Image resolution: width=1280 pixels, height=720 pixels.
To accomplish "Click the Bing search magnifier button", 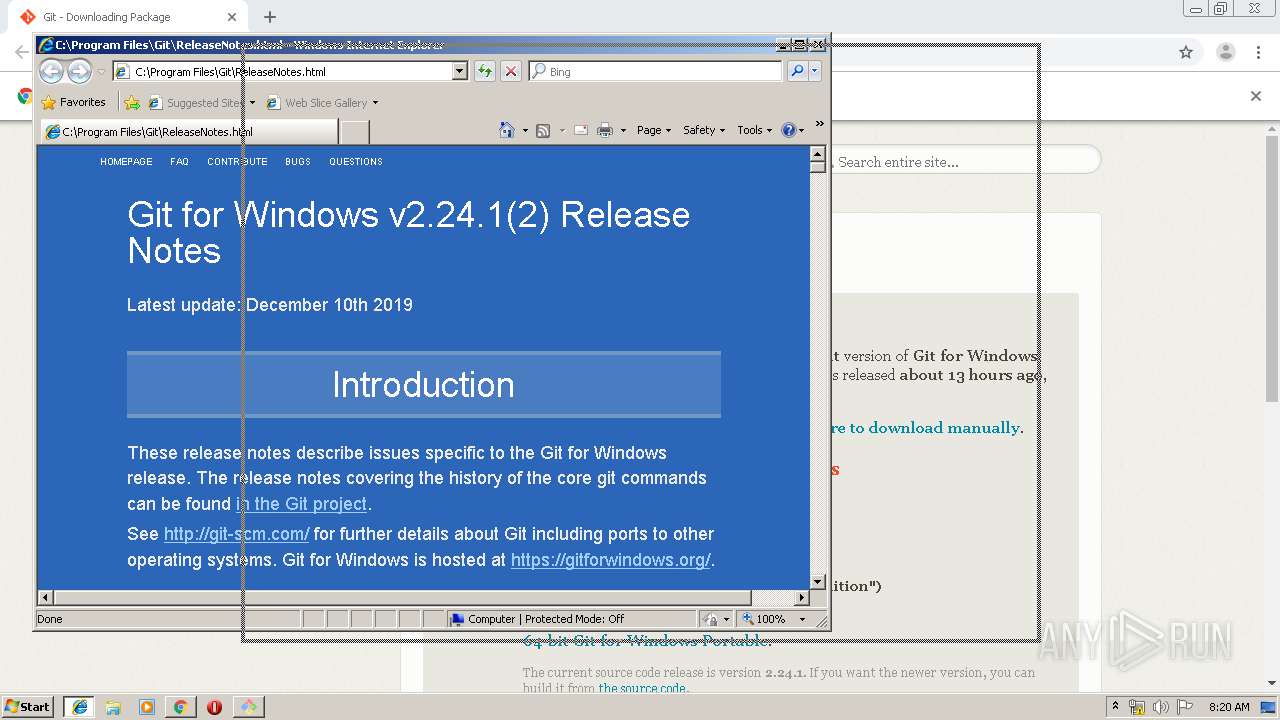I will (797, 71).
